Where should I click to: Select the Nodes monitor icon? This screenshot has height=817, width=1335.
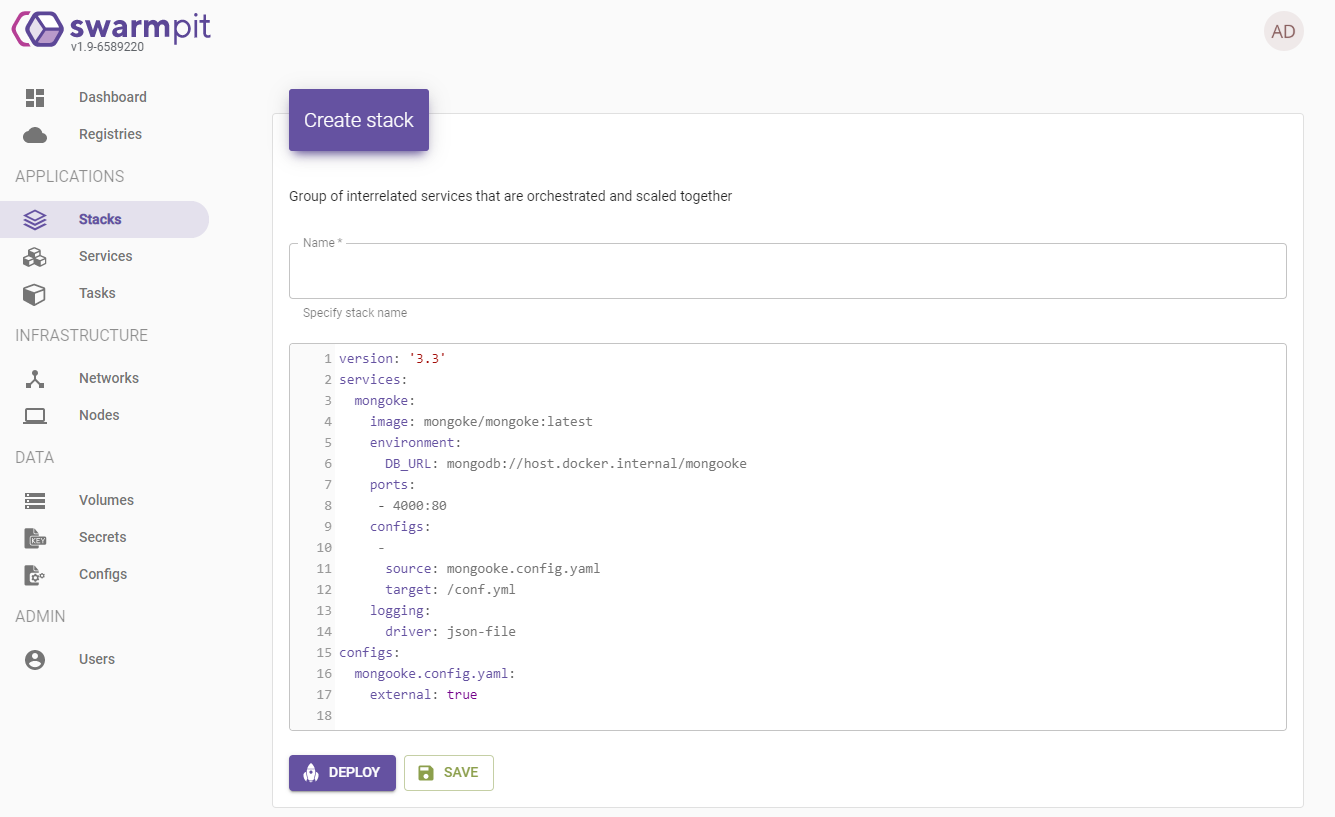tap(34, 415)
